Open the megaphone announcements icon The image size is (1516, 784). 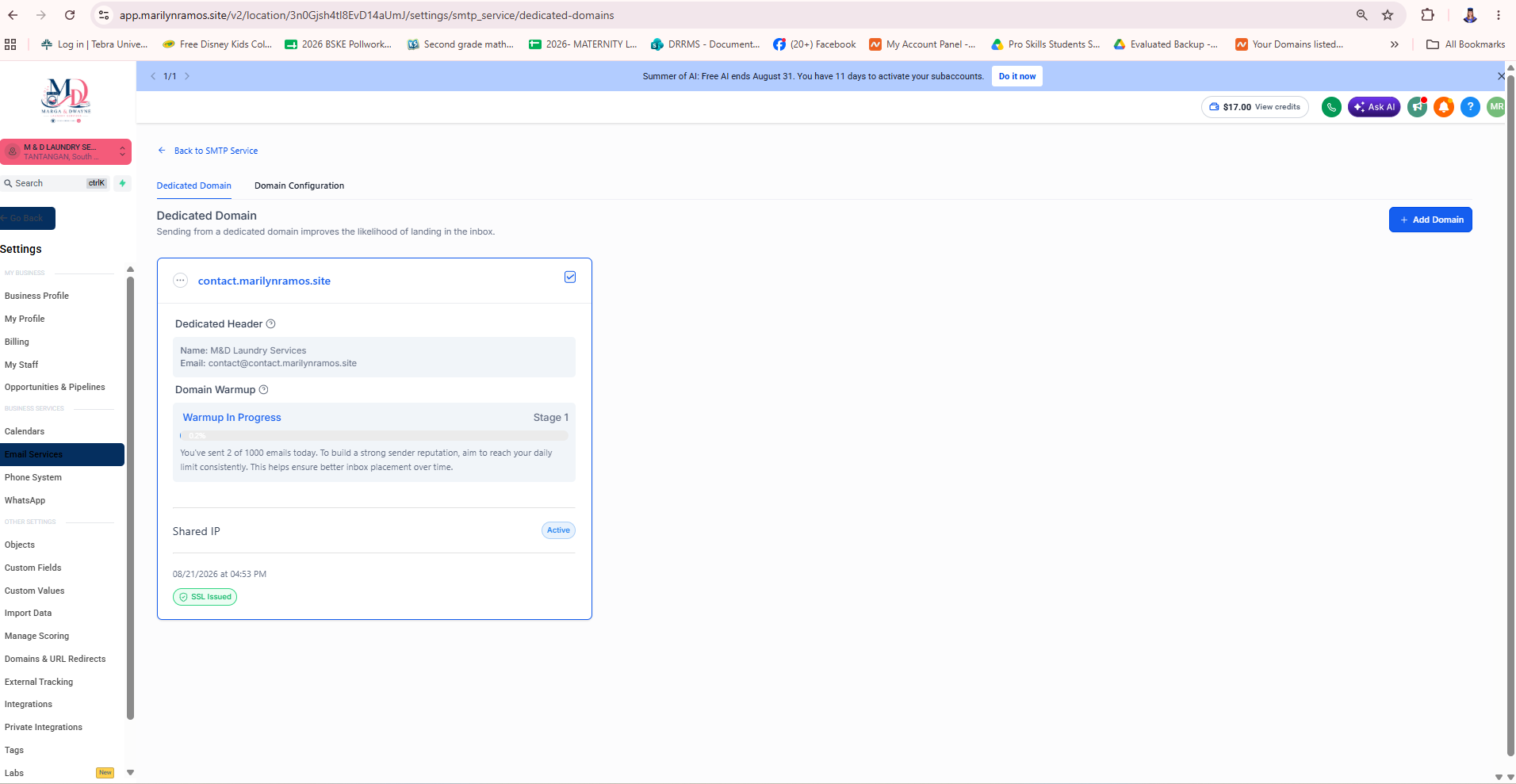pyautogui.click(x=1417, y=107)
